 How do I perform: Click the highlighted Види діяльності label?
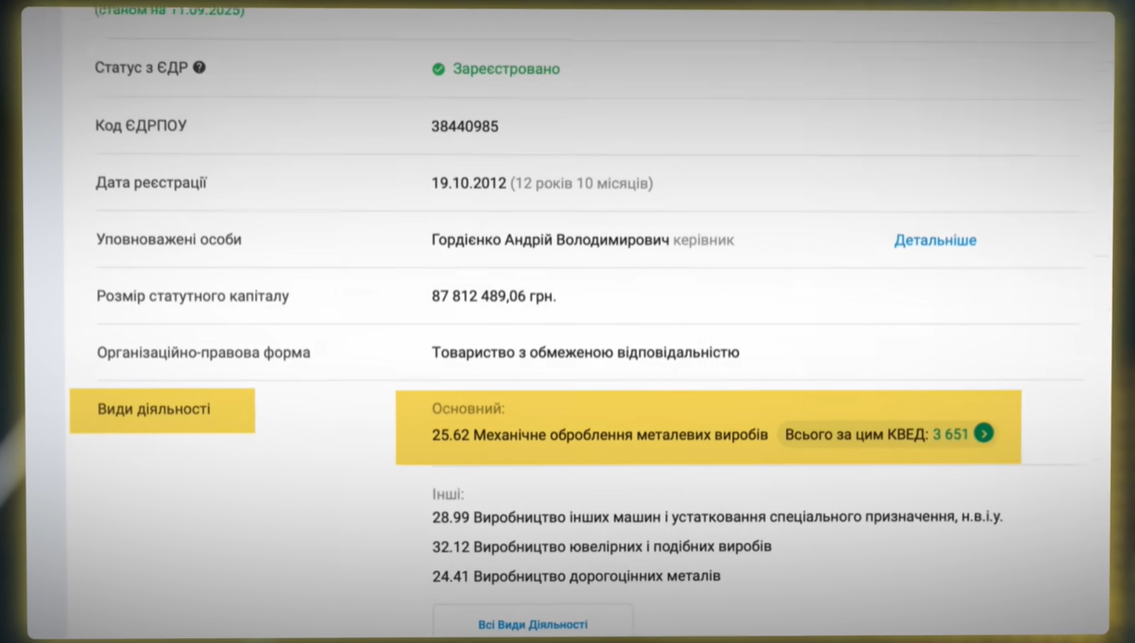pyautogui.click(x=154, y=410)
